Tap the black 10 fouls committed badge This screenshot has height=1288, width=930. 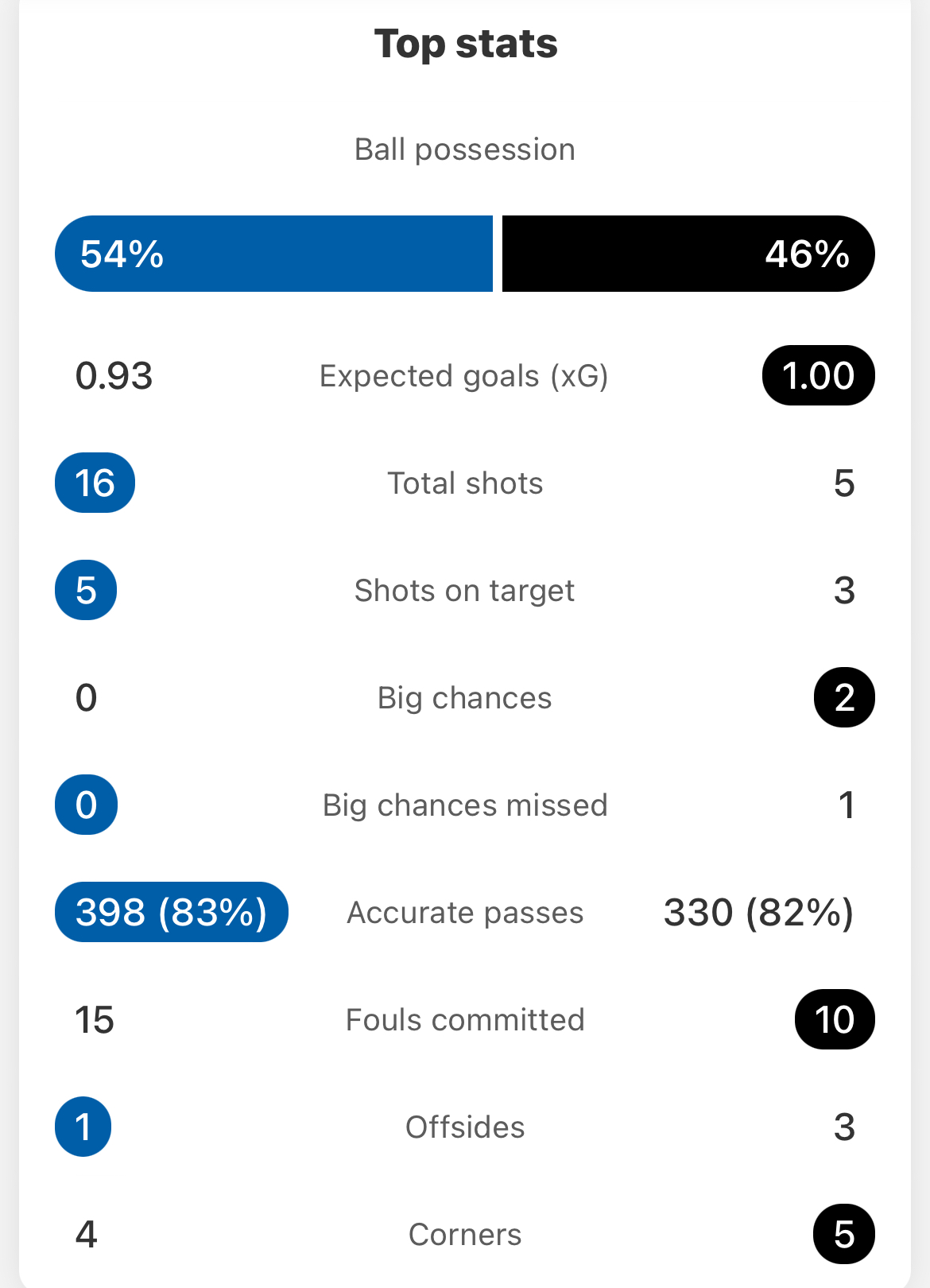(x=835, y=1019)
